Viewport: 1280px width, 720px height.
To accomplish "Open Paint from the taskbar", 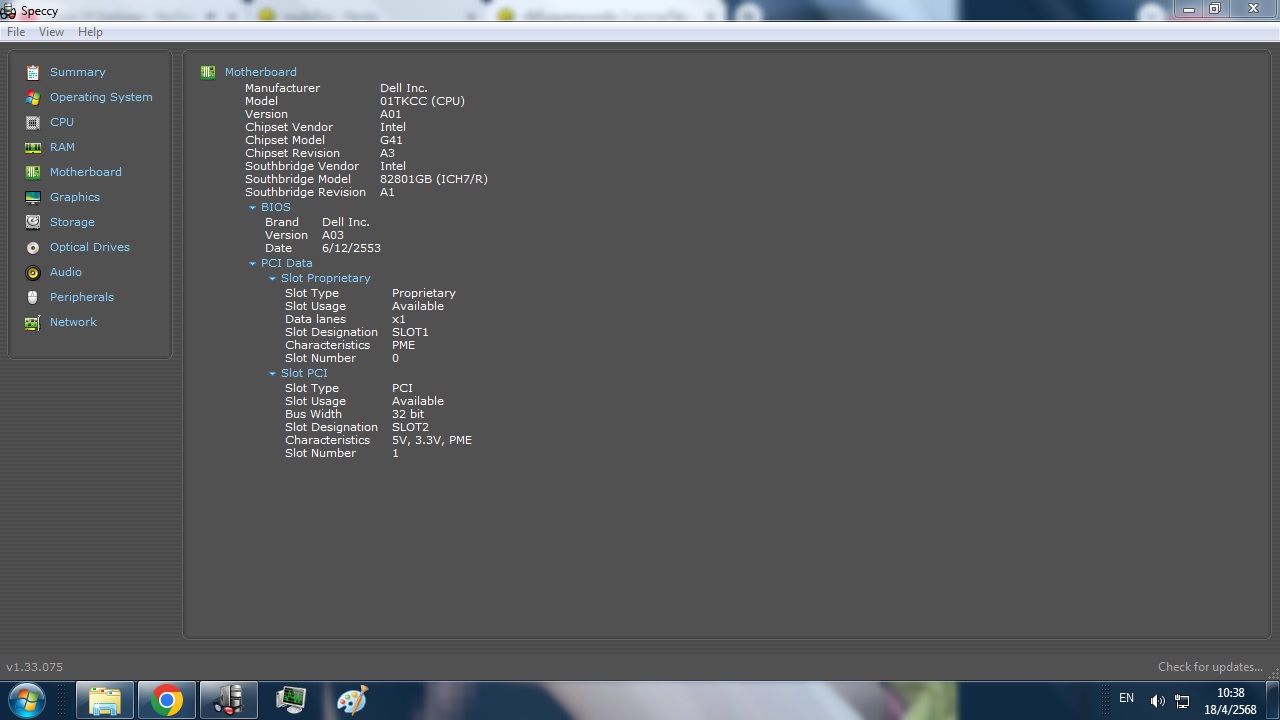I will point(352,699).
